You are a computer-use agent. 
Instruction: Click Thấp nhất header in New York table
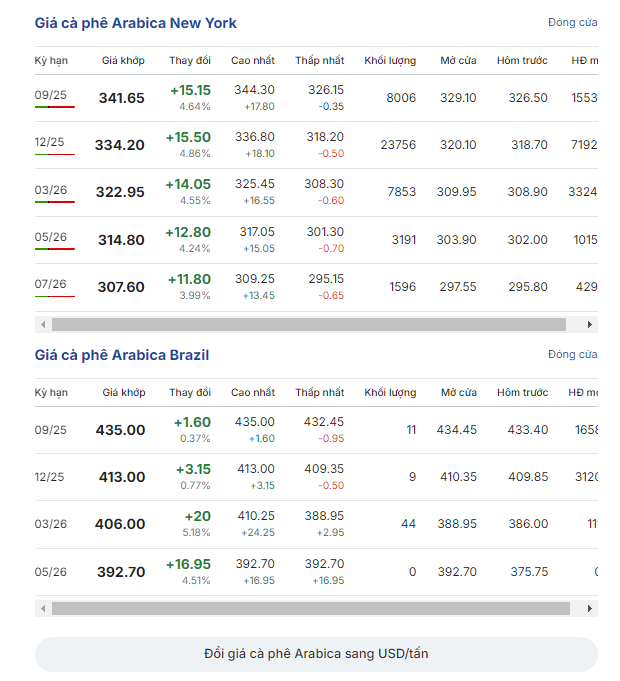coord(320,60)
